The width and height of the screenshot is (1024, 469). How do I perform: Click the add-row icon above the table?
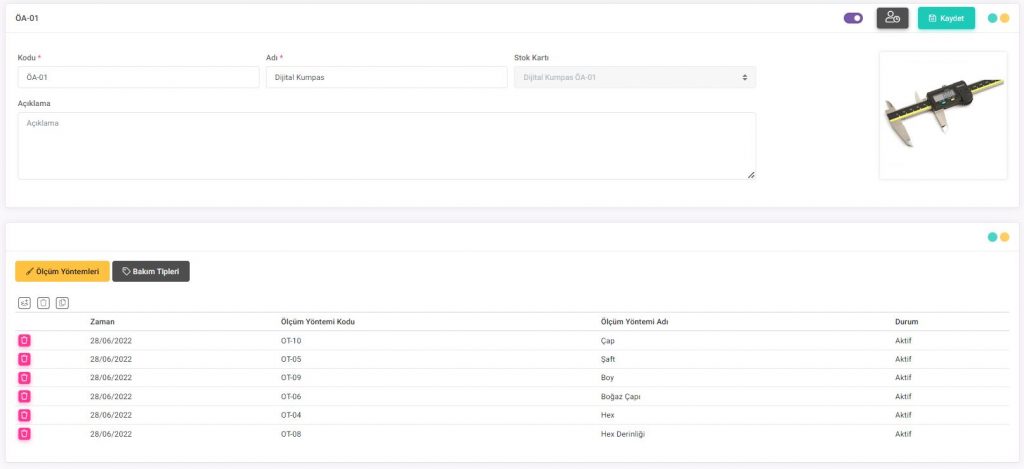[x=25, y=303]
